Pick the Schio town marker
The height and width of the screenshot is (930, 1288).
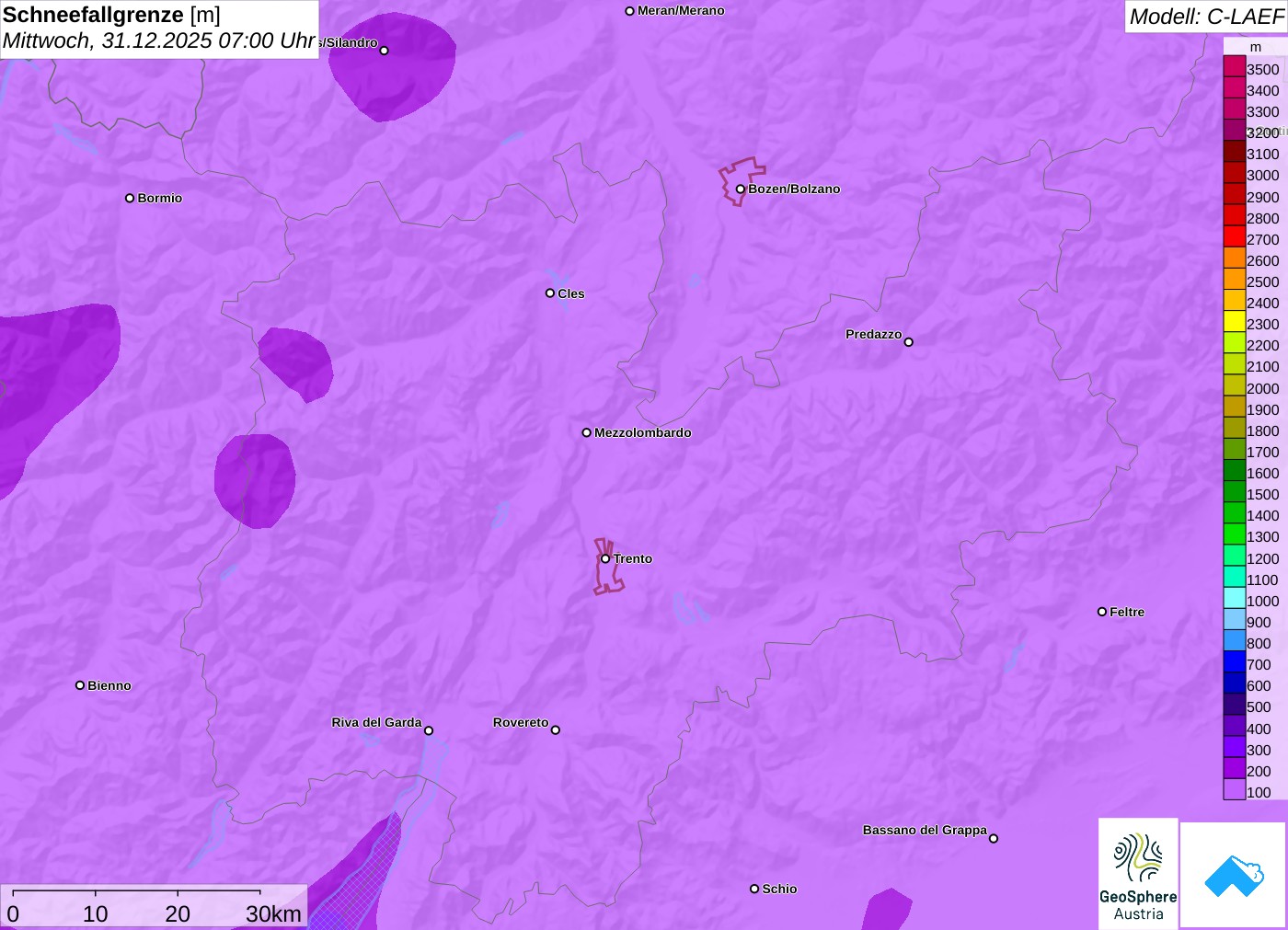[x=754, y=889]
